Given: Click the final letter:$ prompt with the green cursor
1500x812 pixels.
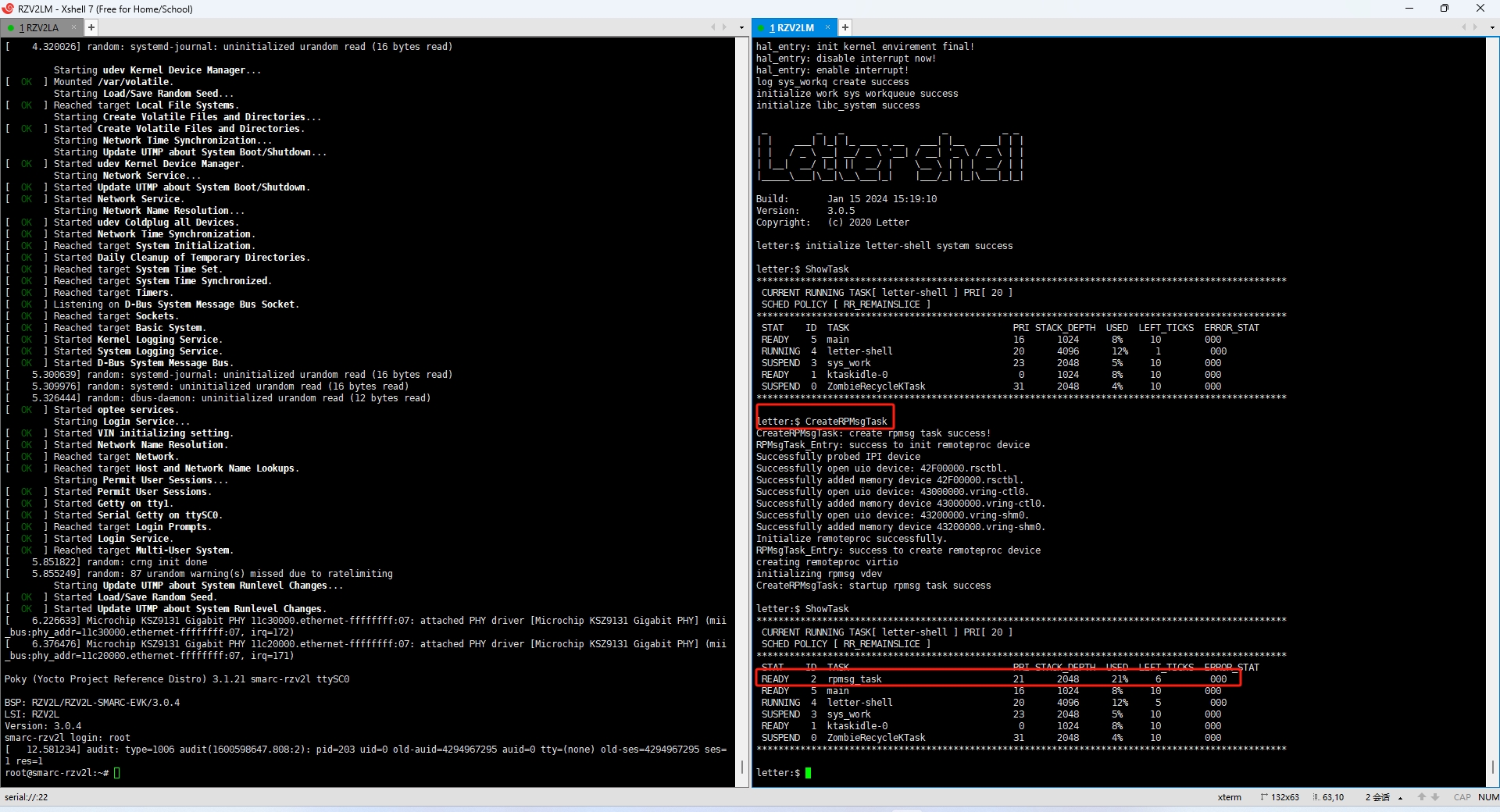Looking at the screenshot, I should tap(784, 773).
